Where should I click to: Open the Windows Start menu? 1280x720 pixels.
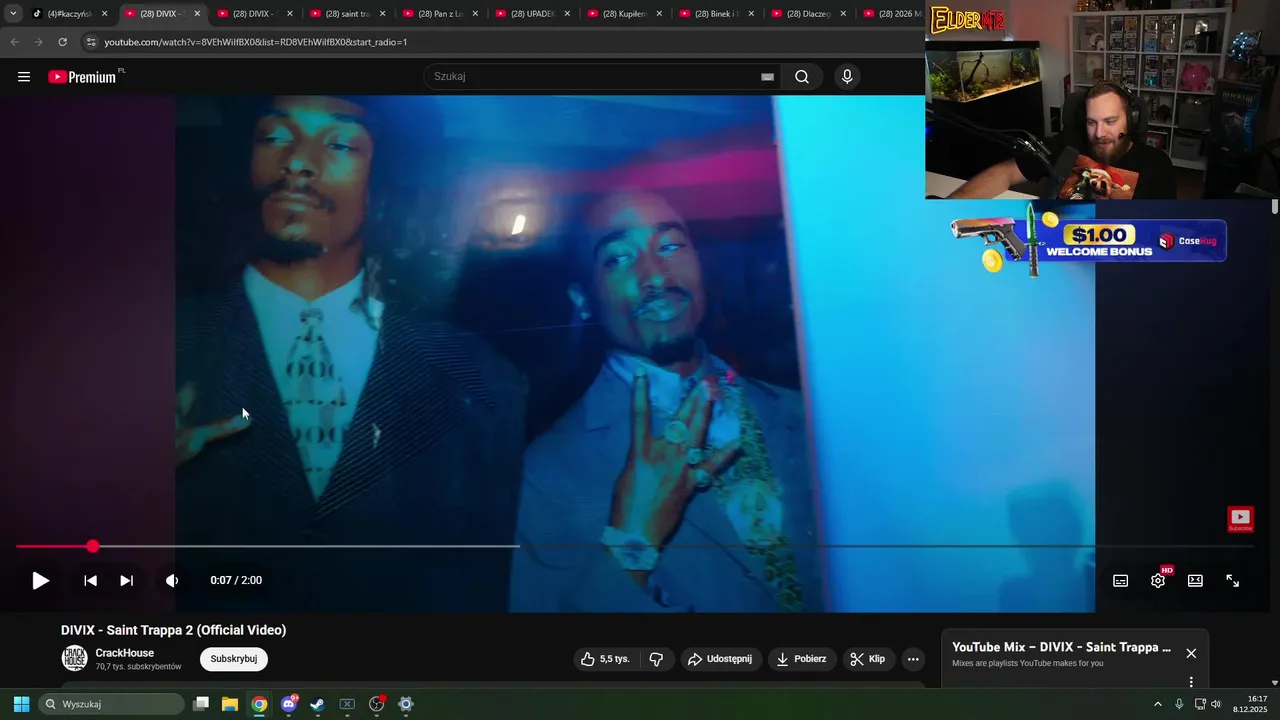[21, 704]
